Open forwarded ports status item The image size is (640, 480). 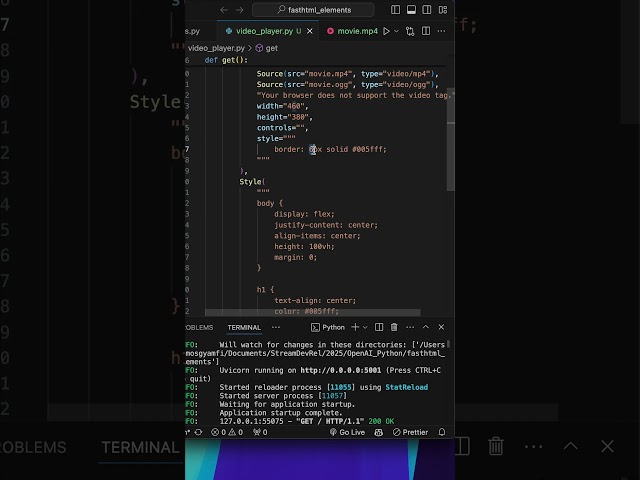pyautogui.click(x=260, y=432)
